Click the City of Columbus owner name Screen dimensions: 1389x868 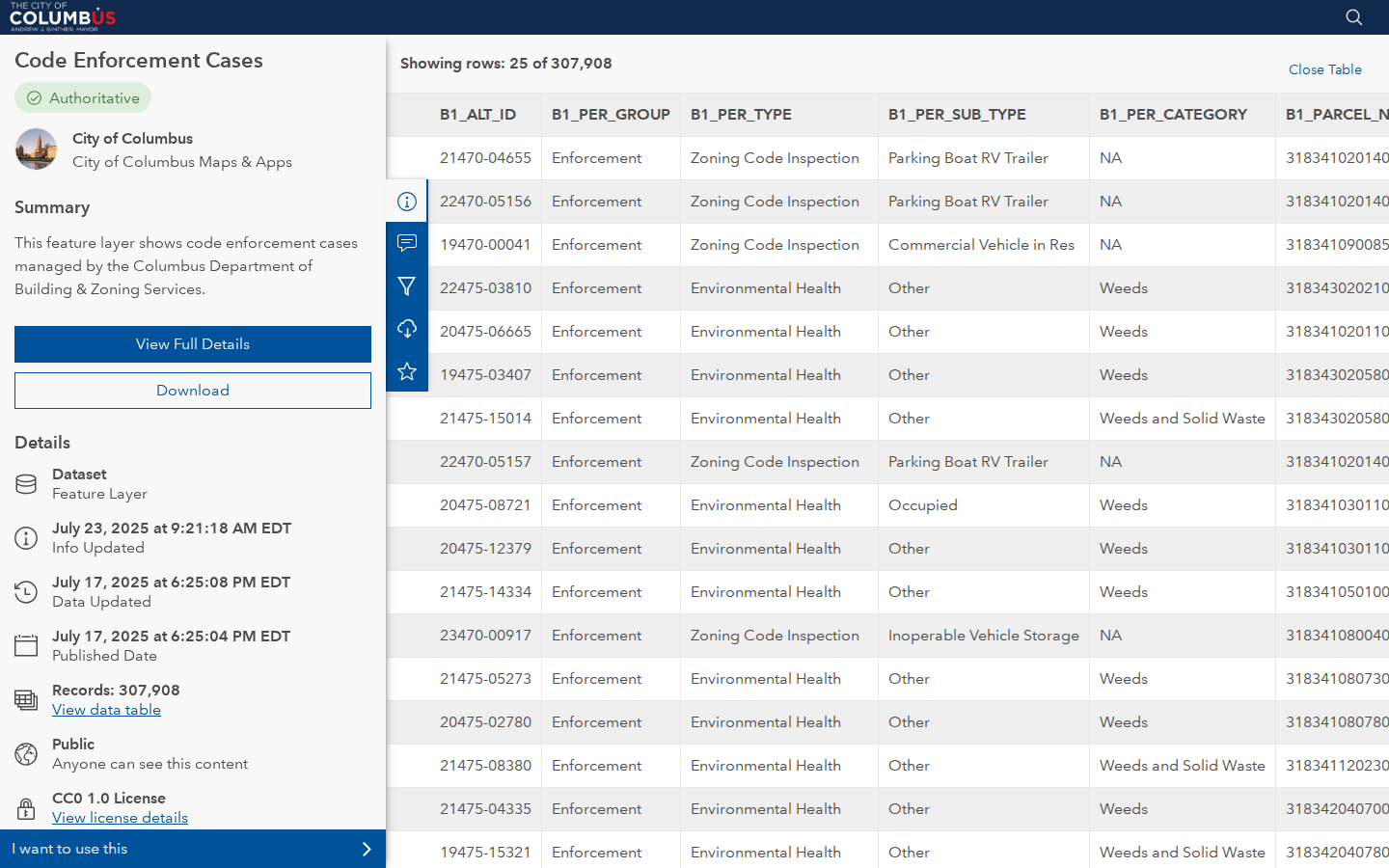(132, 139)
